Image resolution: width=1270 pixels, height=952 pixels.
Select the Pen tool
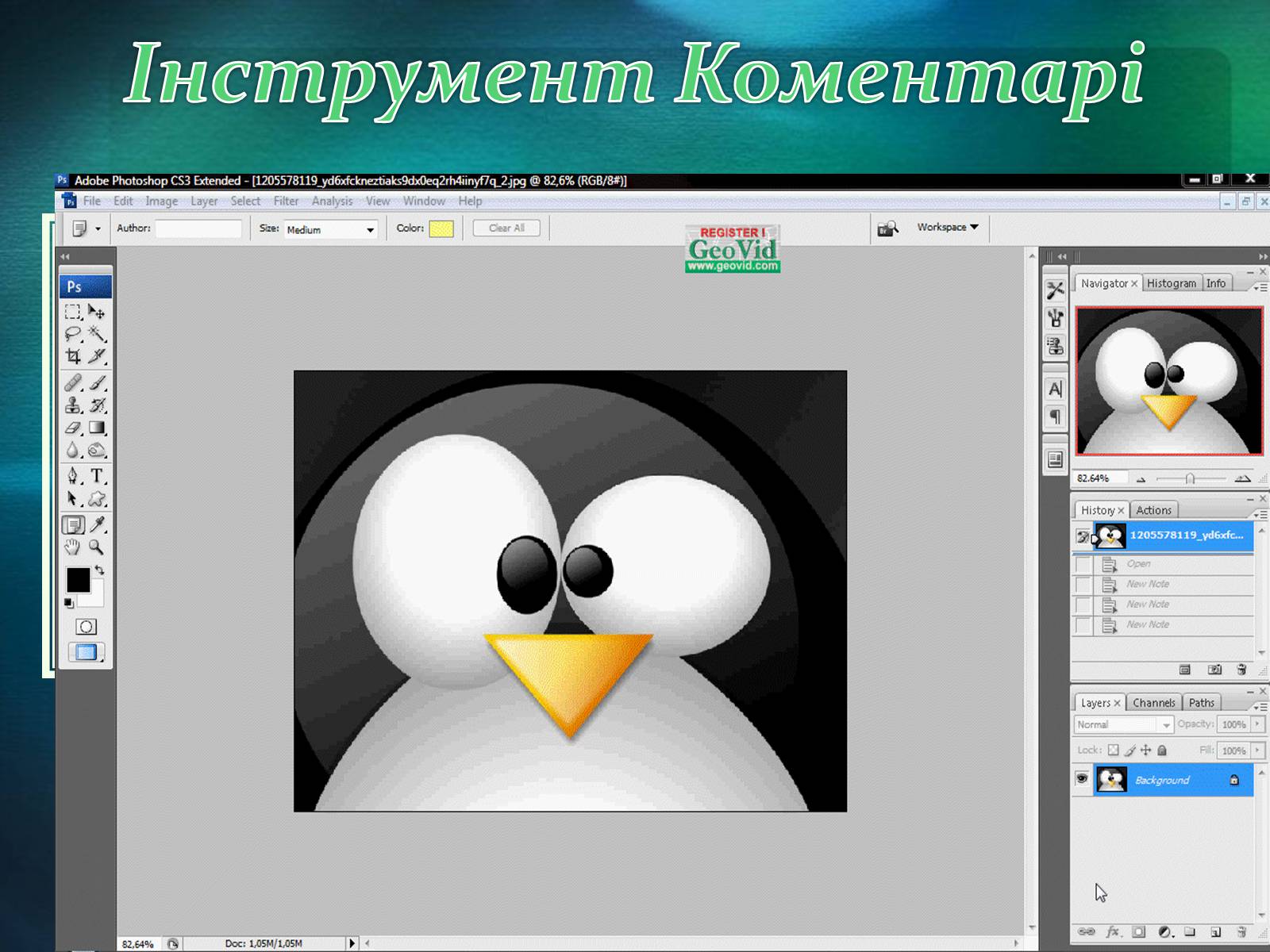[x=73, y=476]
